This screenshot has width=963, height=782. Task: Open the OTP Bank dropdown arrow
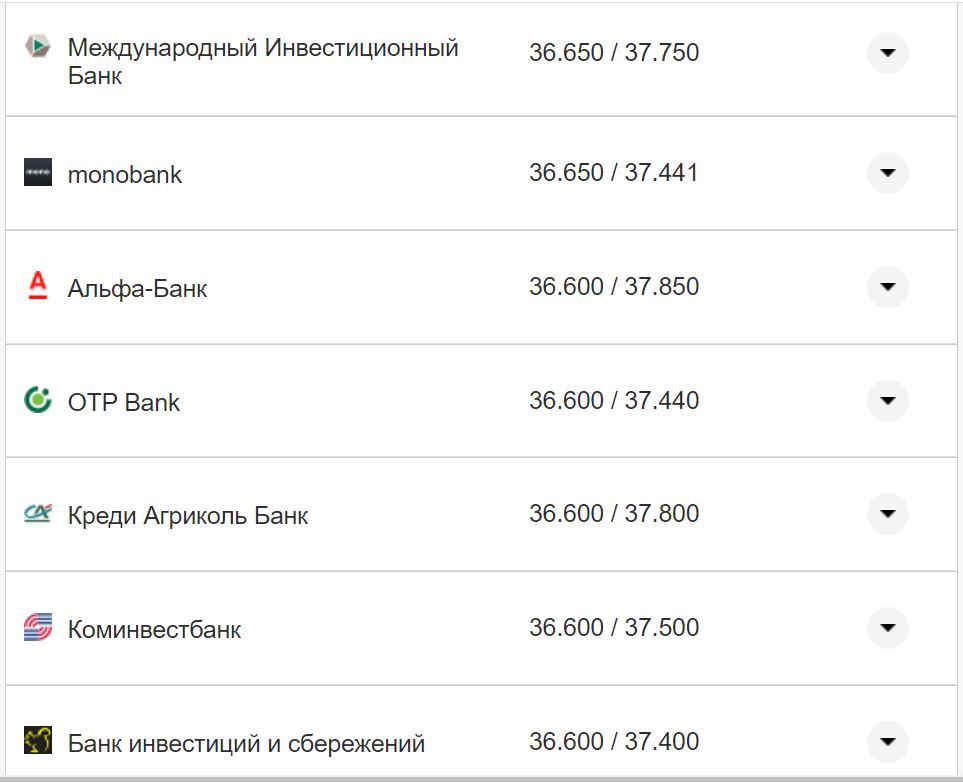pyautogui.click(x=887, y=400)
